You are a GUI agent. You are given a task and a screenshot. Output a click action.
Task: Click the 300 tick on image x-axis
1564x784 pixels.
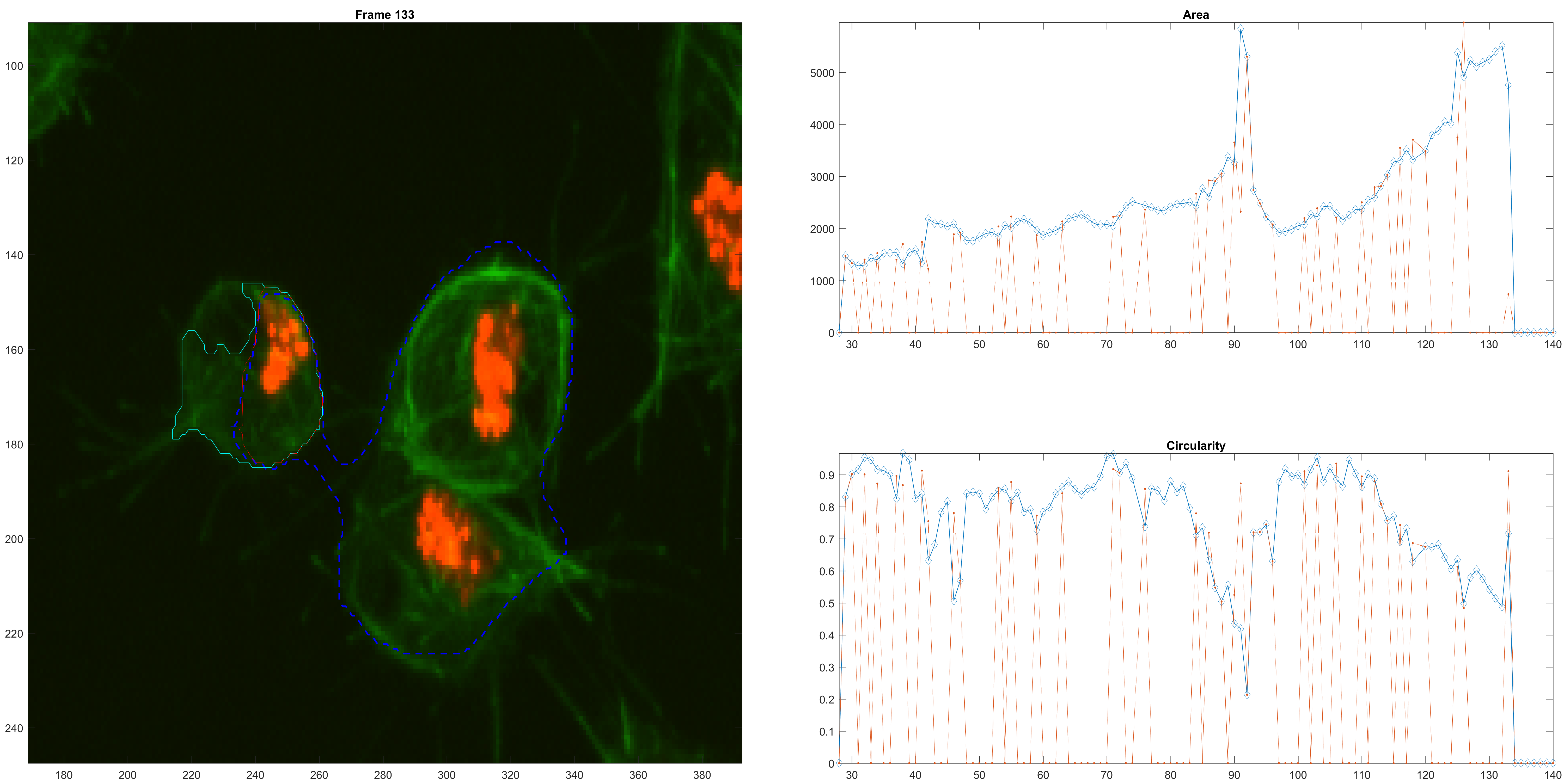(x=446, y=775)
